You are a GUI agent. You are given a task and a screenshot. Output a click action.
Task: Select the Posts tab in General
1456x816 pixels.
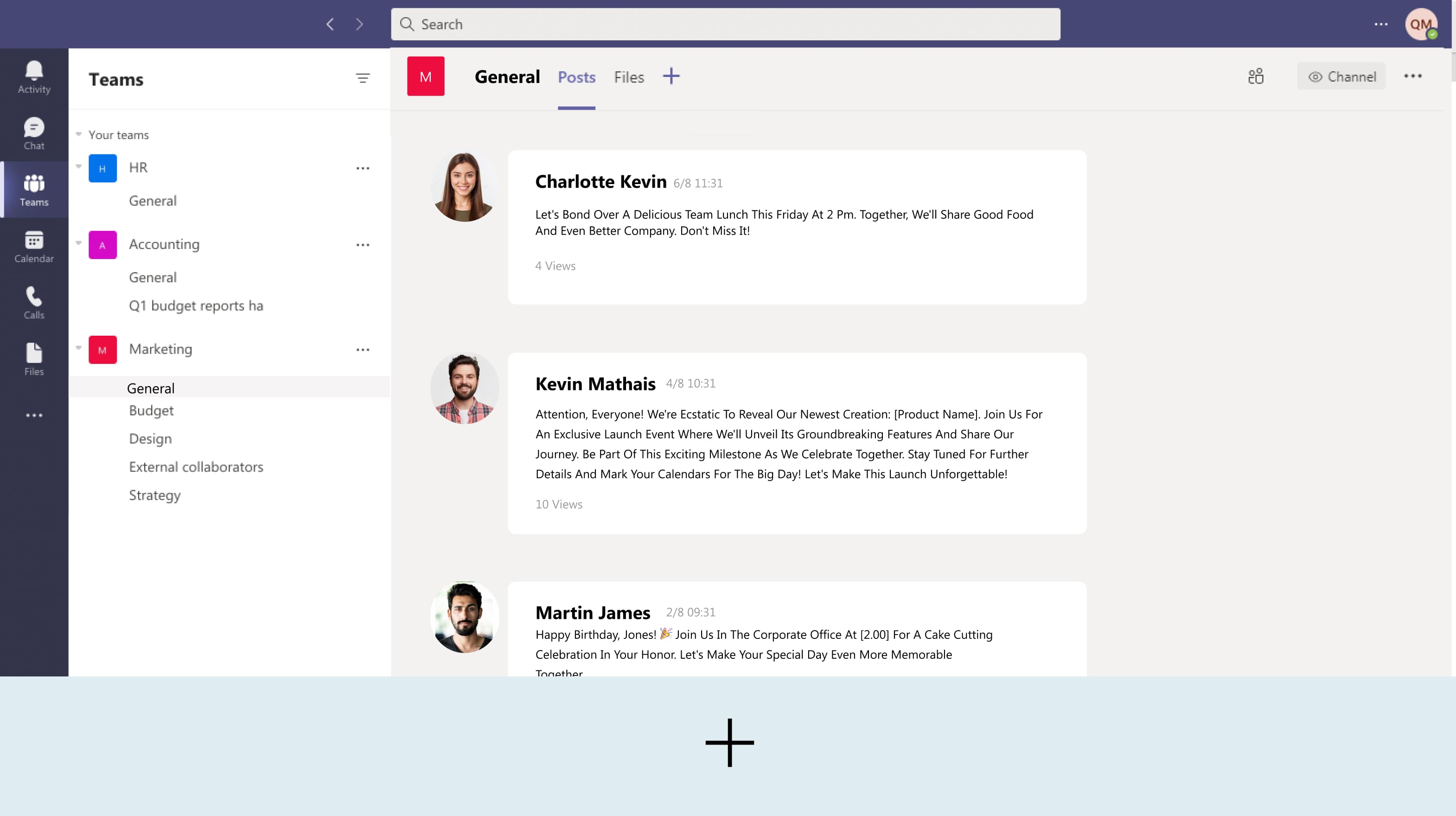tap(576, 77)
